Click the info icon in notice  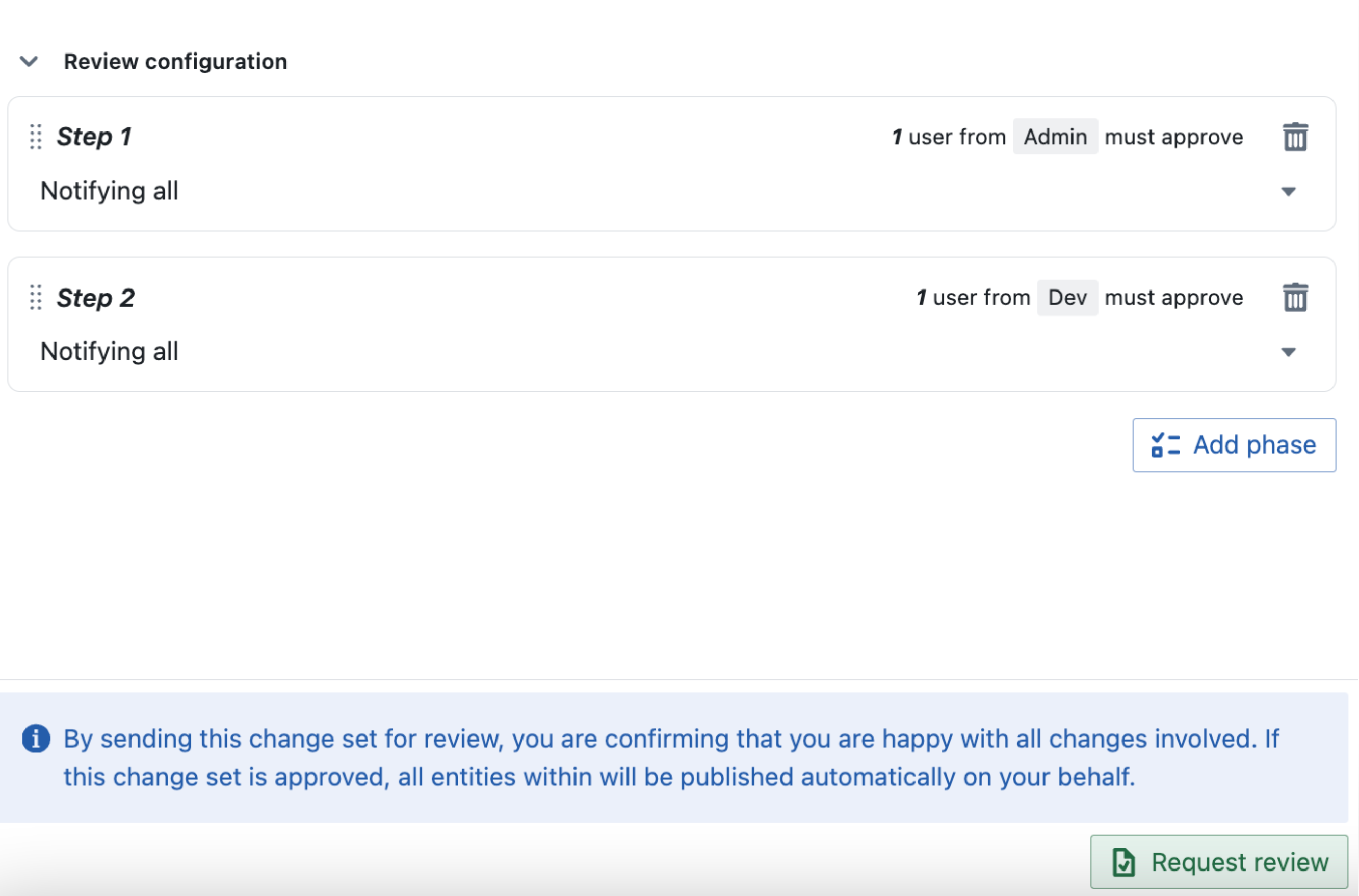click(x=36, y=739)
